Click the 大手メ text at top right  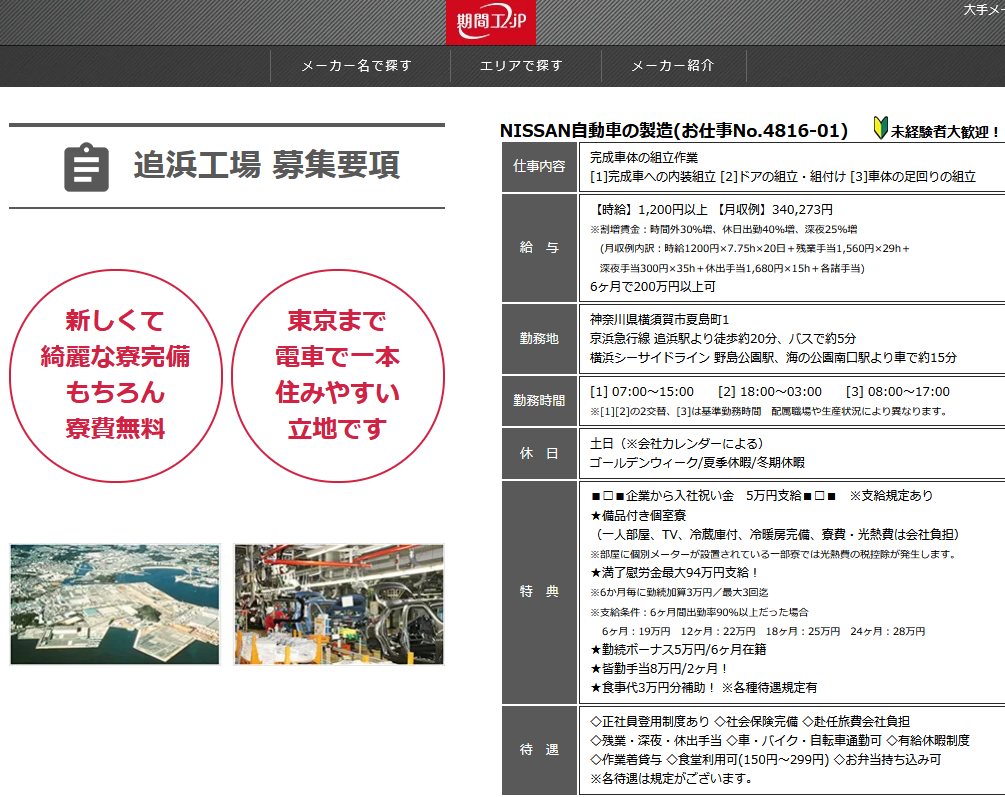(984, 10)
